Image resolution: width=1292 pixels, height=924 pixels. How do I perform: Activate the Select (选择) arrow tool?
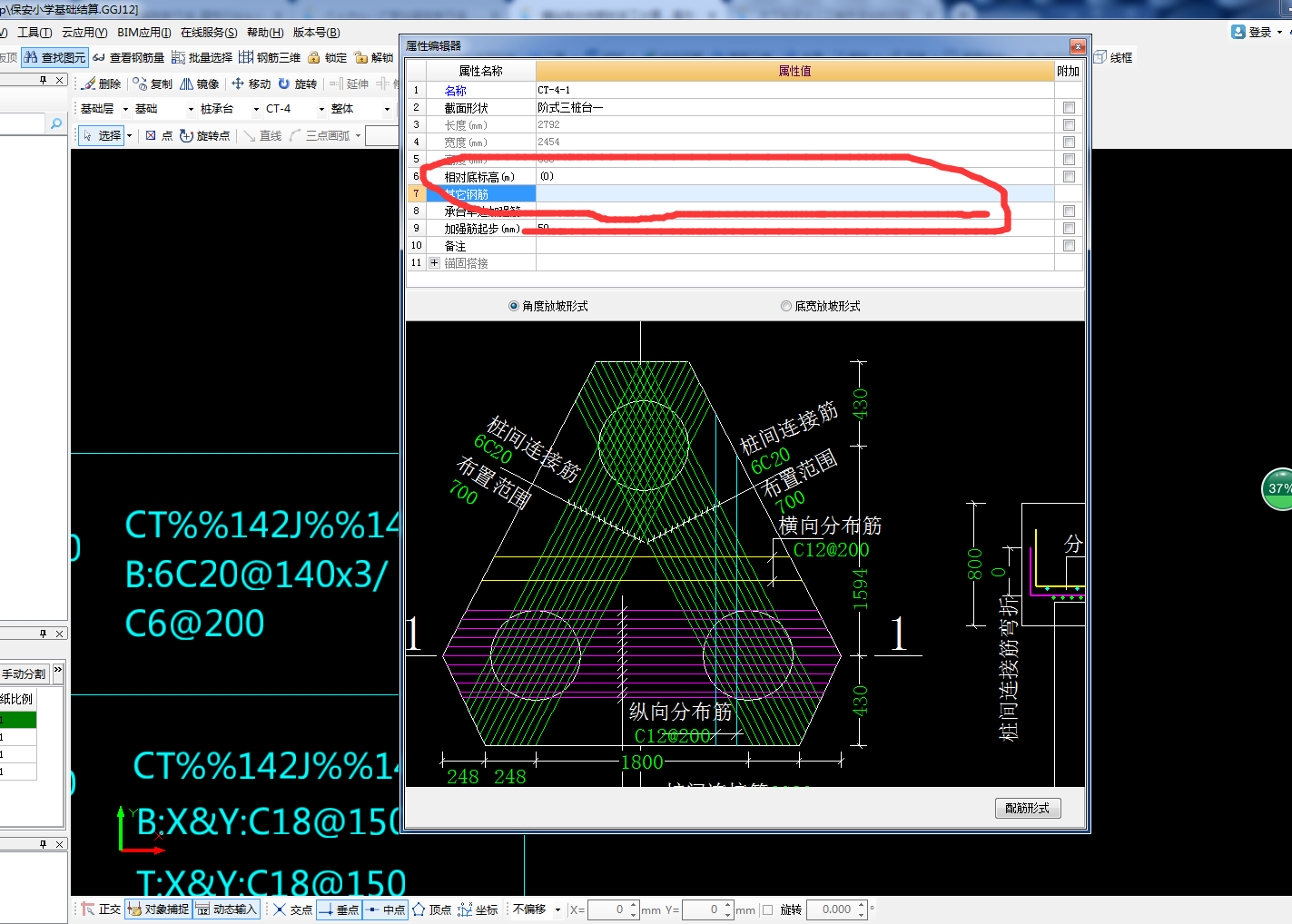(x=102, y=135)
